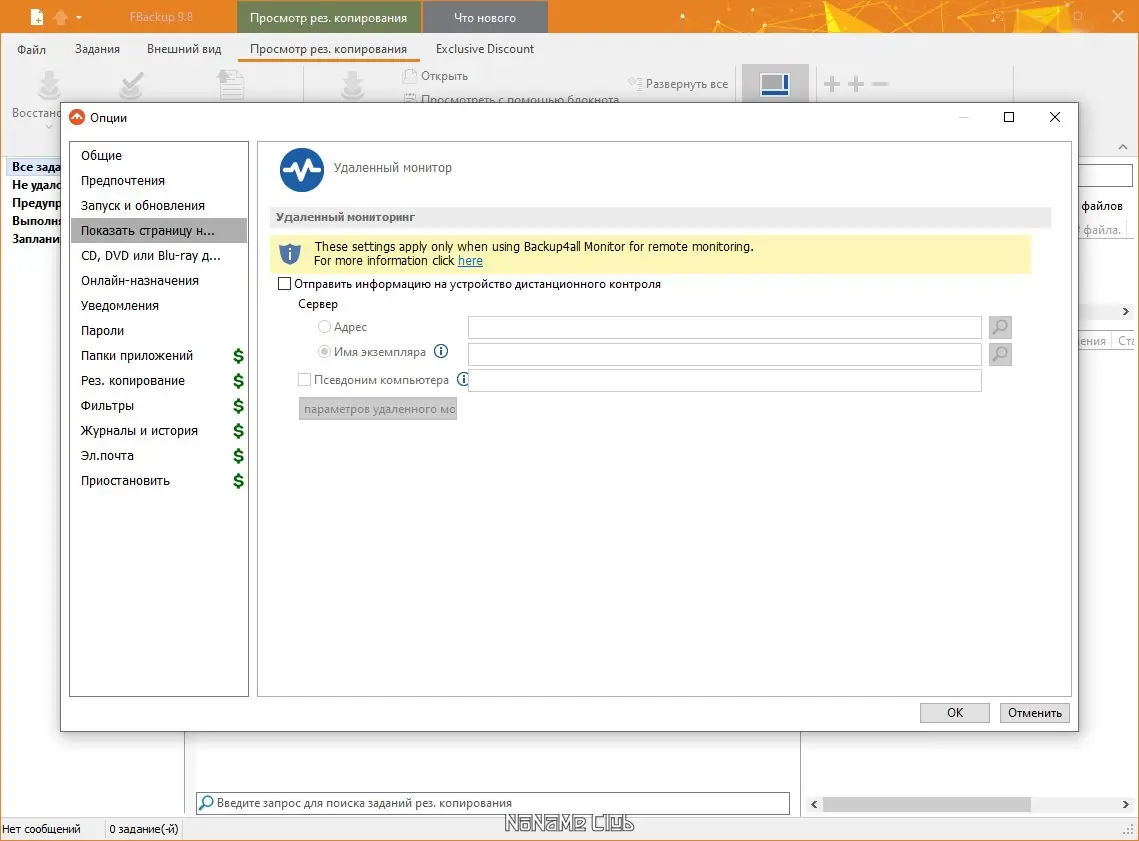Click the search icon next to Имя экземпляра field
The height and width of the screenshot is (841, 1139).
point(1000,354)
